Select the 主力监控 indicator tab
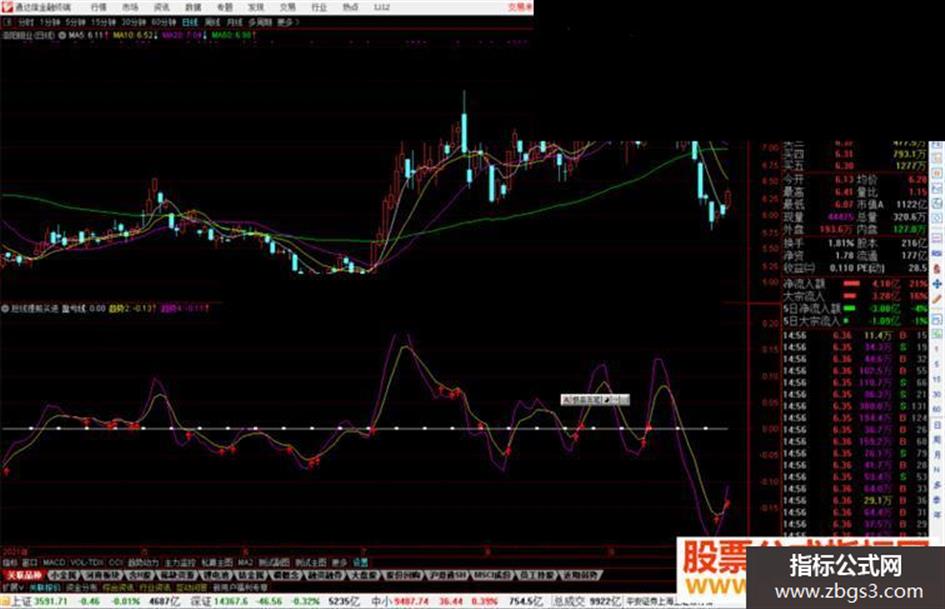Viewport: 945px width, 609px height. (x=180, y=563)
